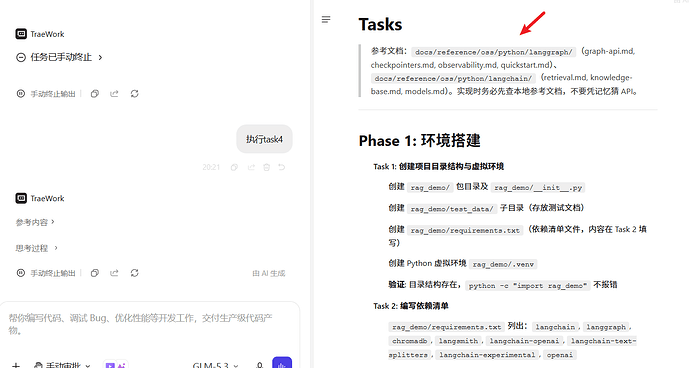Click the 20:21 timestamp
The height and width of the screenshot is (368, 690).
[x=211, y=167]
